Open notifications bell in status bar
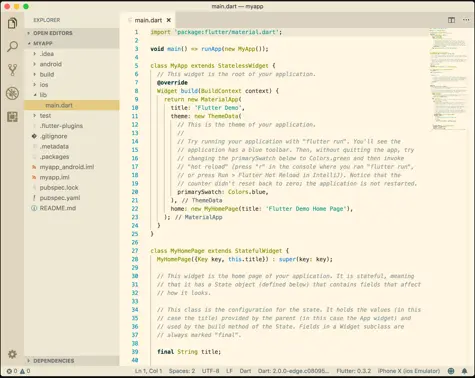The height and width of the screenshot is (378, 475). (464, 371)
